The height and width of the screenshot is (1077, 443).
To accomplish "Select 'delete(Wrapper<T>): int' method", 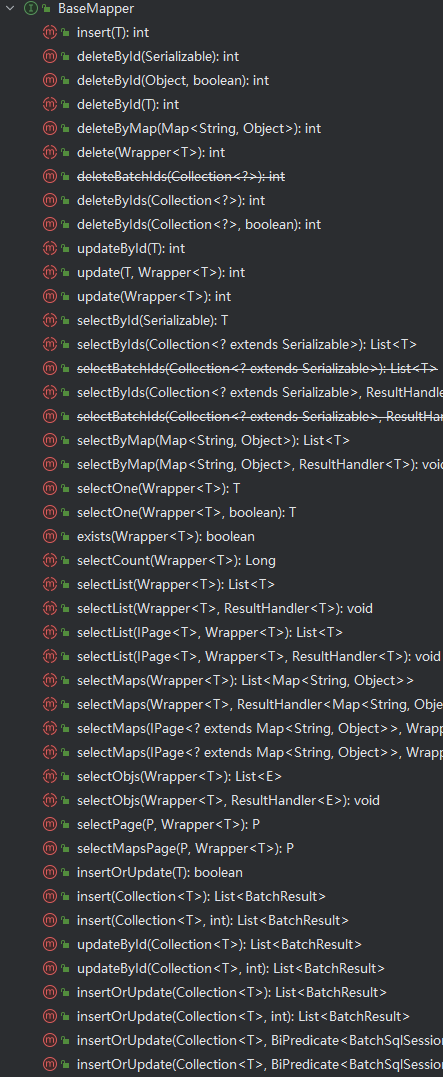I will (x=151, y=152).
